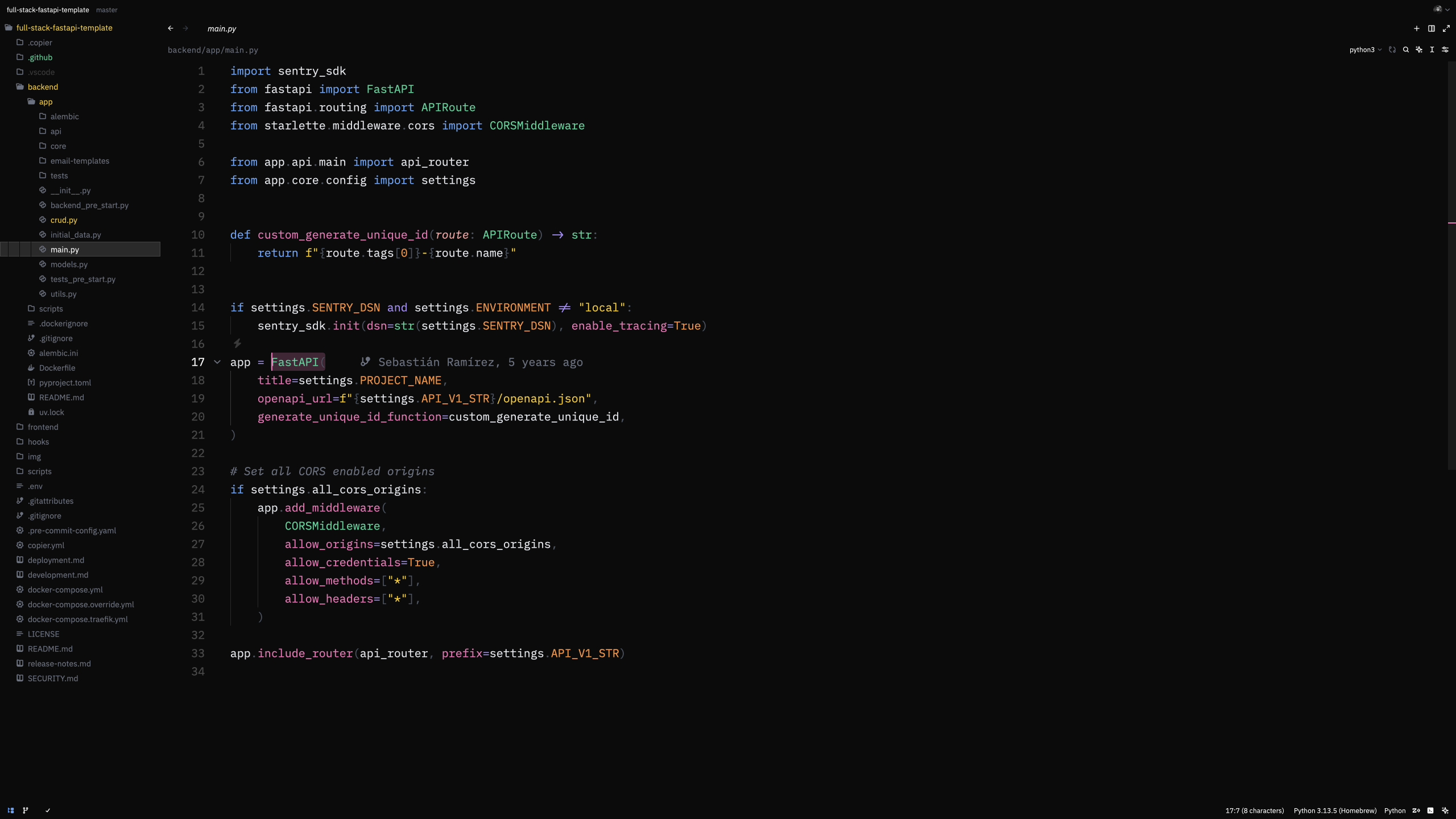Open selection controls I-beam icon
Screen dimensions: 1456x819
(x=1432, y=49)
